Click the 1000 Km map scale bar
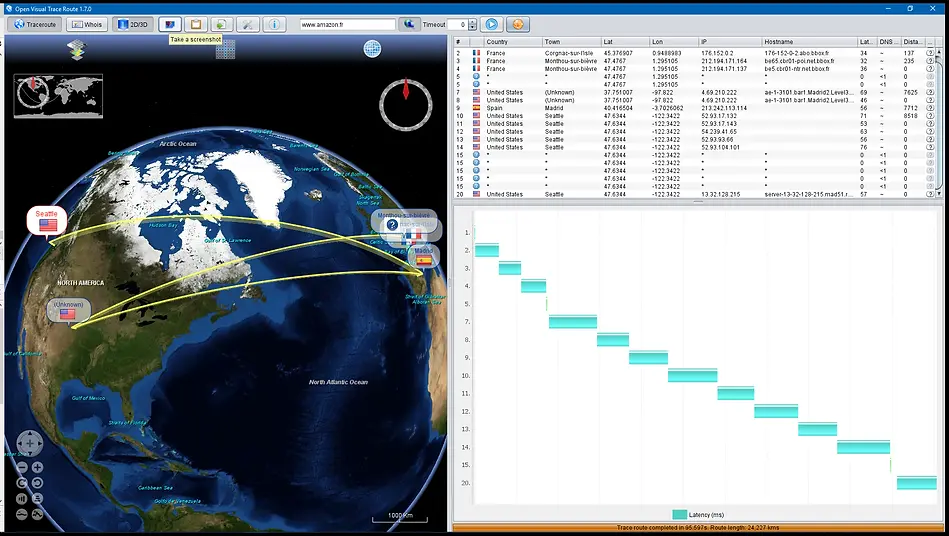 [x=399, y=517]
